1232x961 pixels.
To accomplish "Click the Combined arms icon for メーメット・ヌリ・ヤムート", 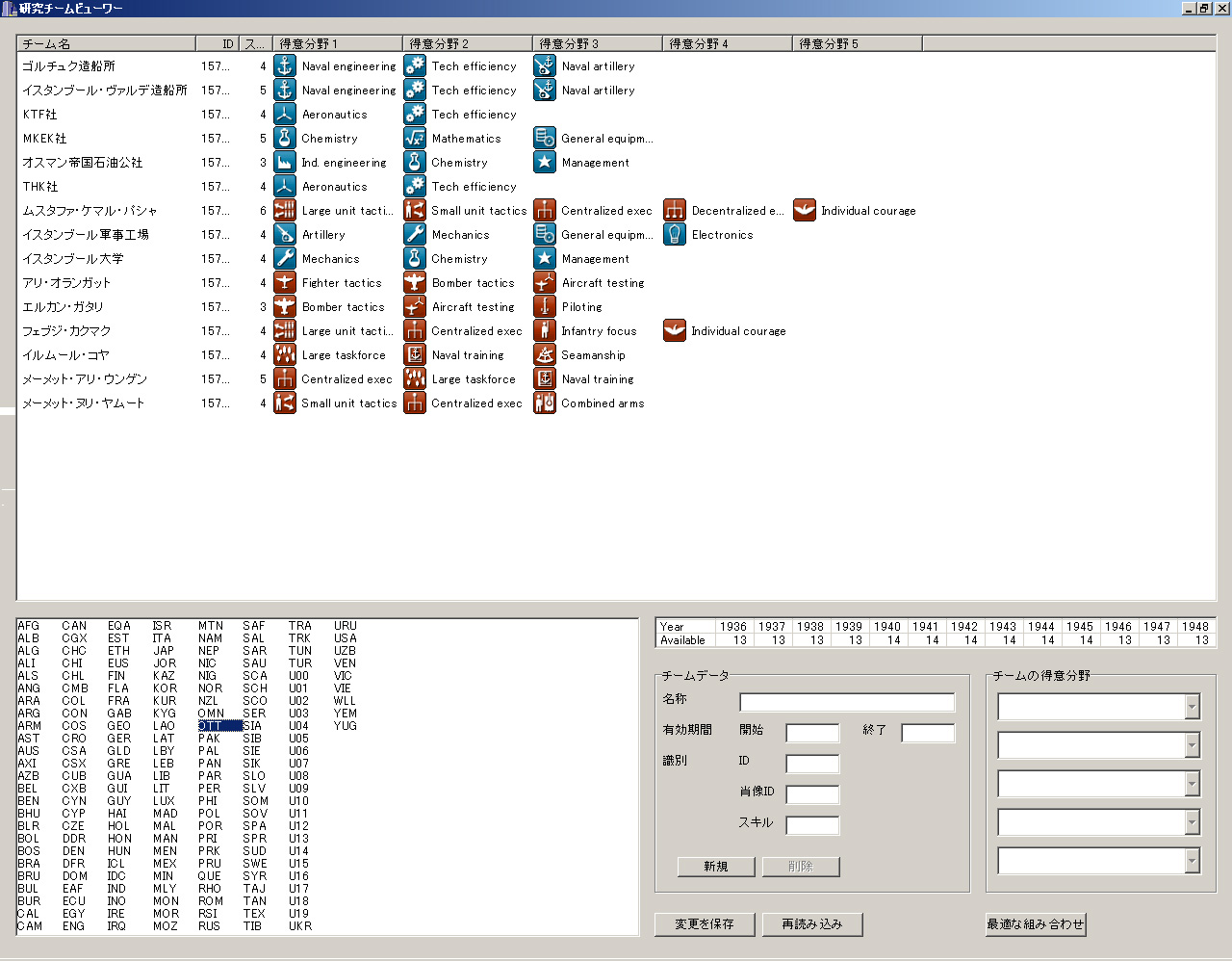I will pos(545,403).
